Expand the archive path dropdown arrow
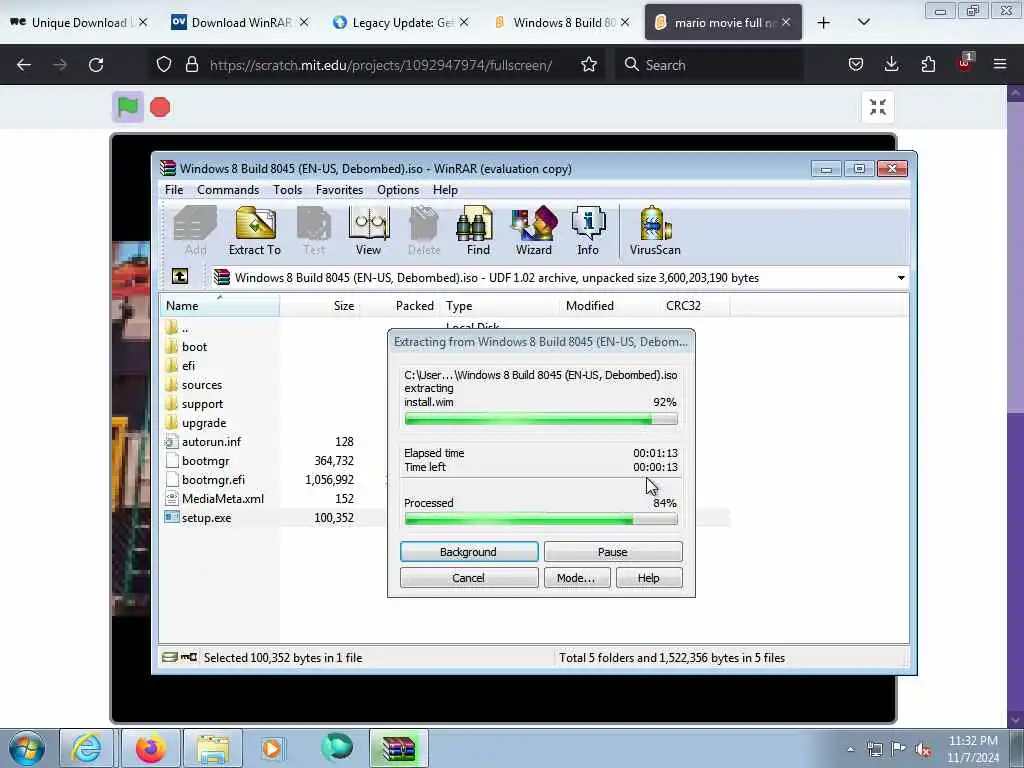The width and height of the screenshot is (1024, 768). 901,278
